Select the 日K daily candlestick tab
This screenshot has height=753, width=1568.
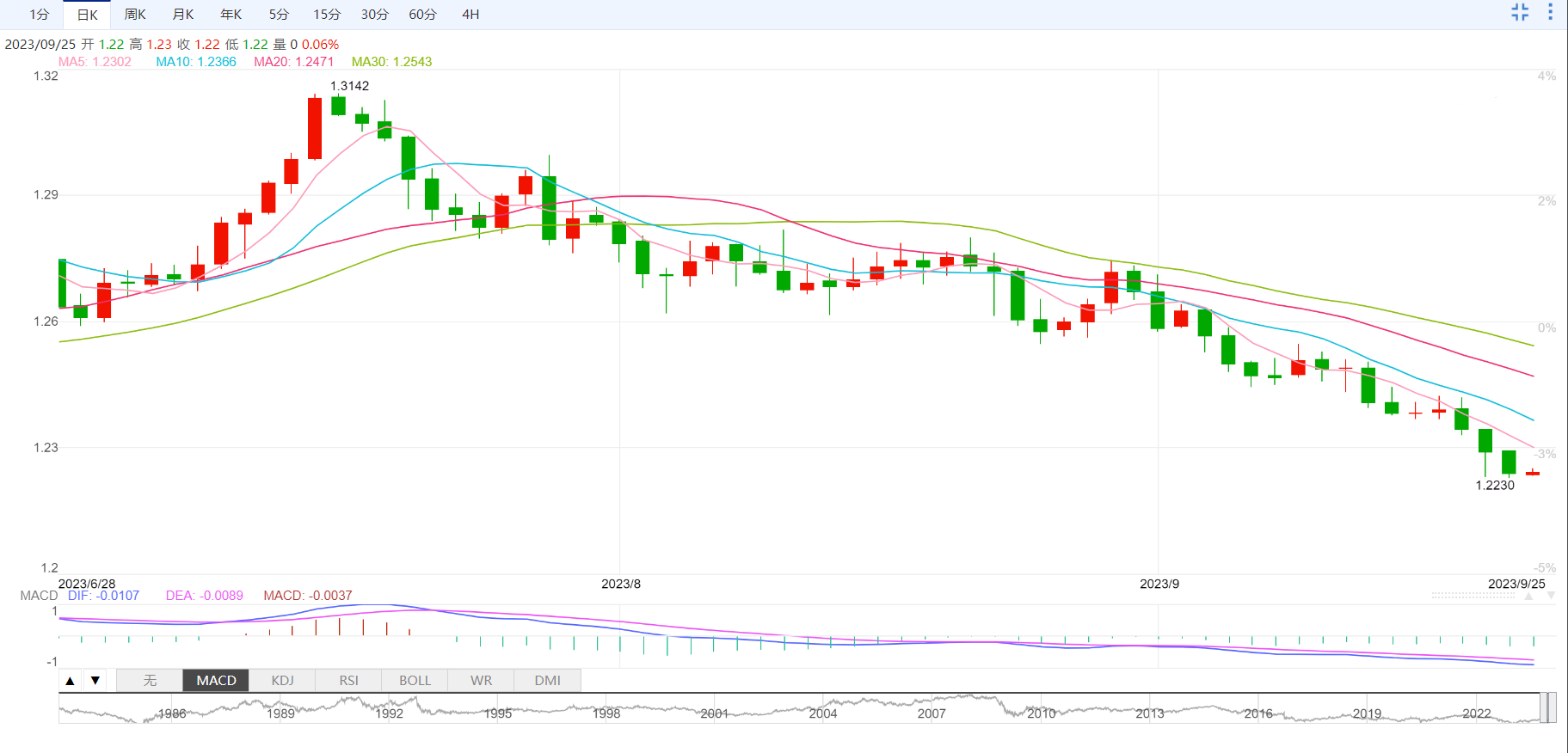click(88, 15)
